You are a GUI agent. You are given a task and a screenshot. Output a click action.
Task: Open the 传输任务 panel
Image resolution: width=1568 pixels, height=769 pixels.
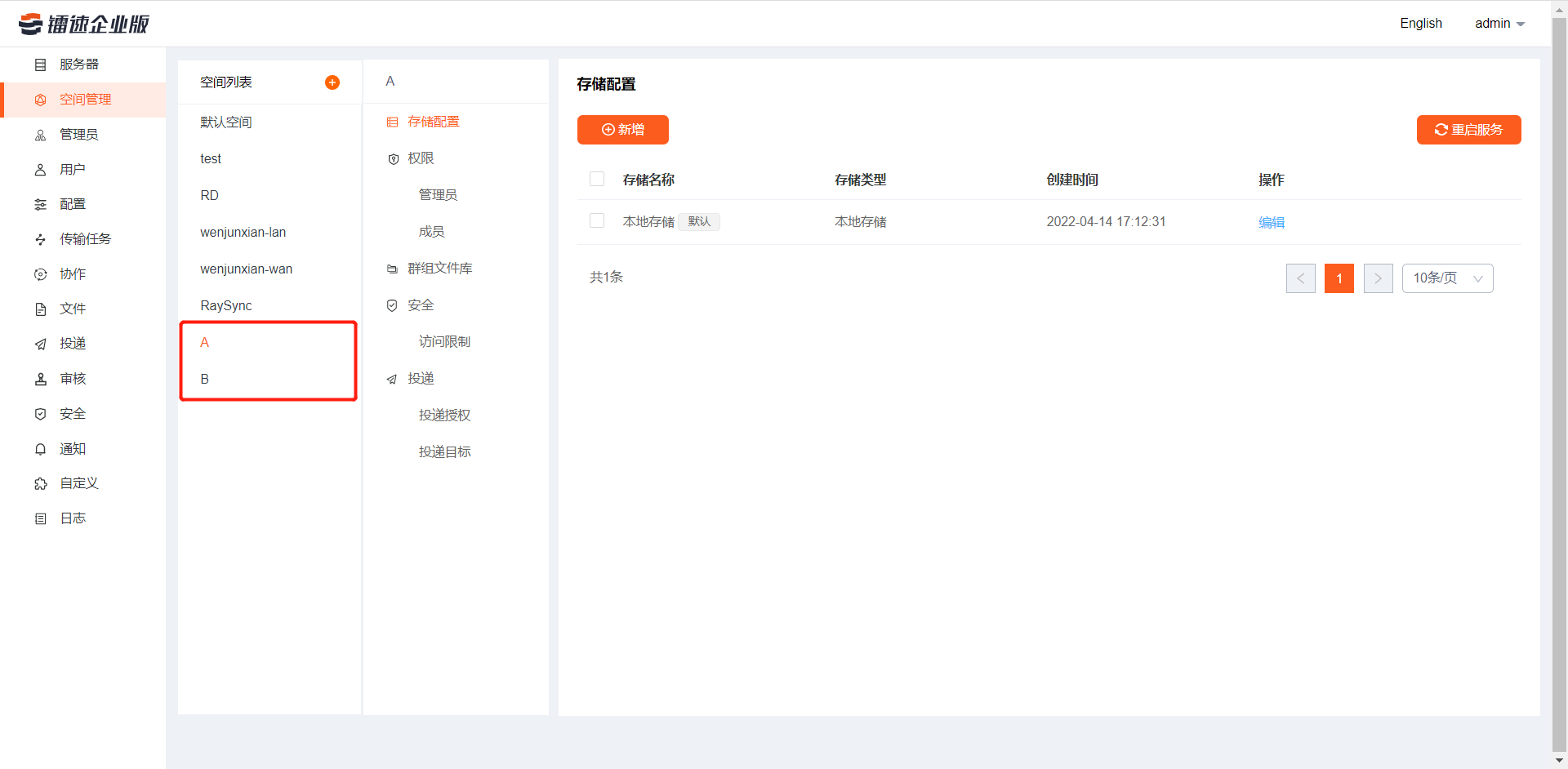(x=82, y=238)
